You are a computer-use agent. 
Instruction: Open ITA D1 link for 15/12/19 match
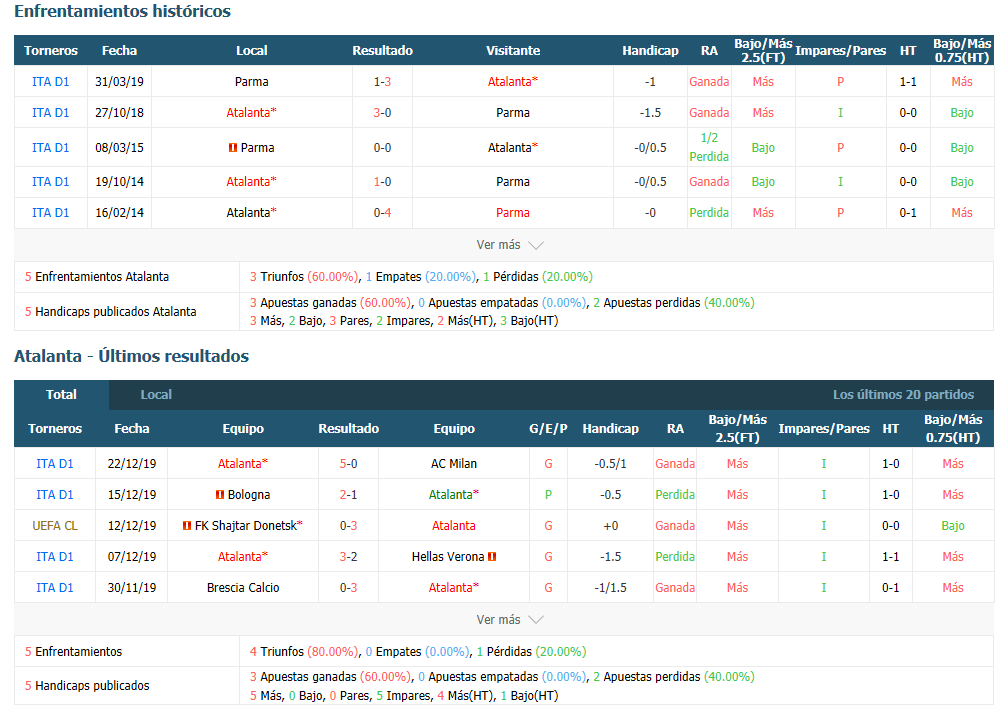(55, 495)
